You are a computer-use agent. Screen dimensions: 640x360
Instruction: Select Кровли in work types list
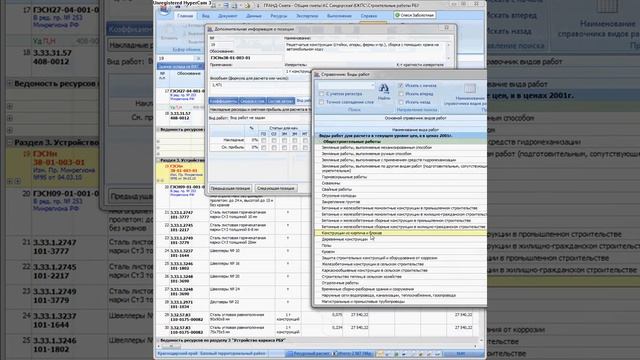pos(328,252)
